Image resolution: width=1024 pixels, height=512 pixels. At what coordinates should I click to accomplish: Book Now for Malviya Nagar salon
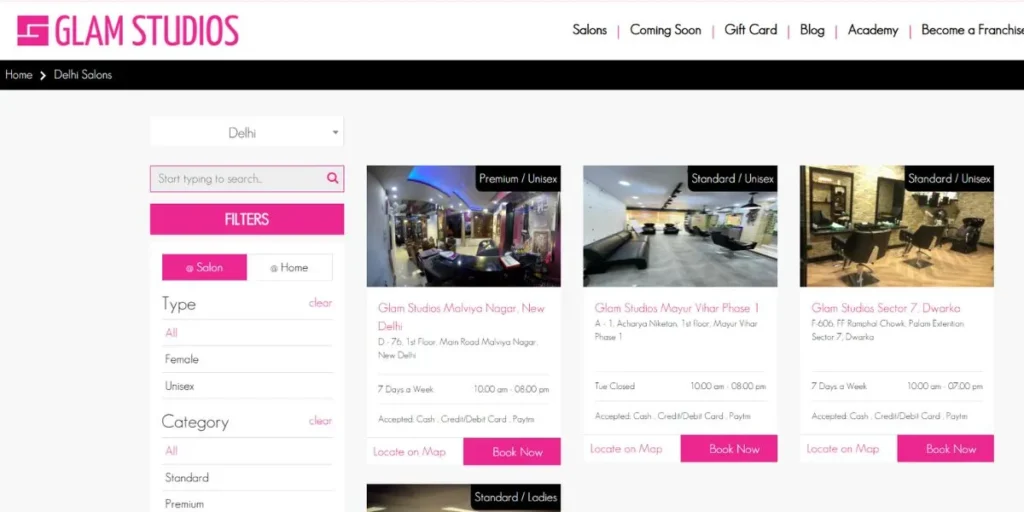[x=517, y=452]
